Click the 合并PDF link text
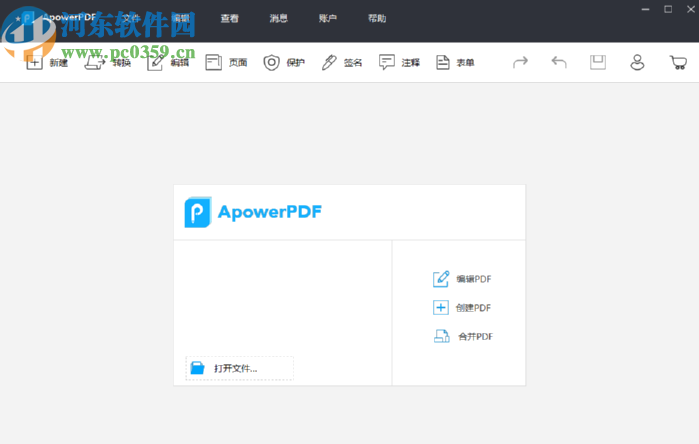Viewport: 699px width, 444px height. (476, 337)
